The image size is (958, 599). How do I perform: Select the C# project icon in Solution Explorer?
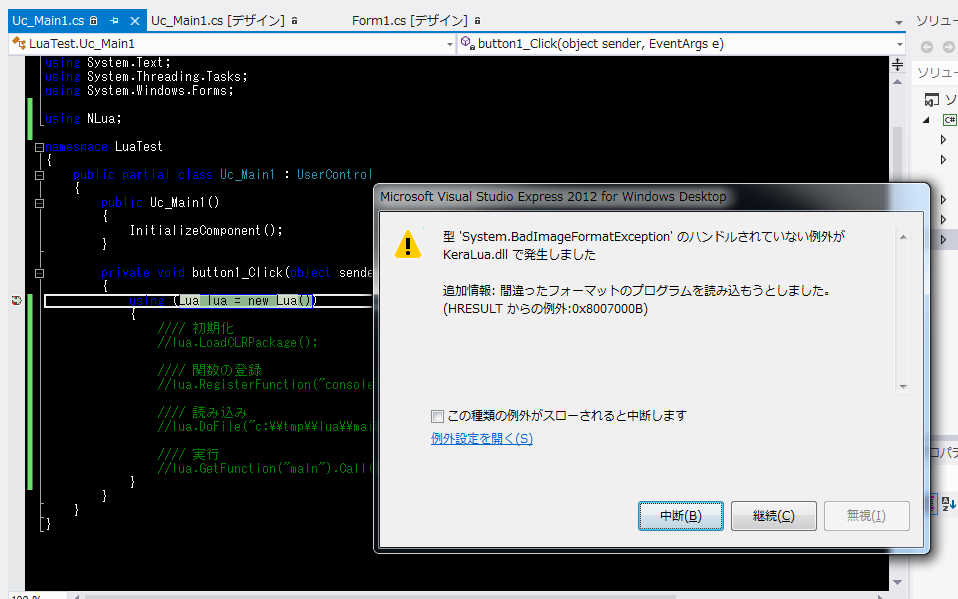949,120
